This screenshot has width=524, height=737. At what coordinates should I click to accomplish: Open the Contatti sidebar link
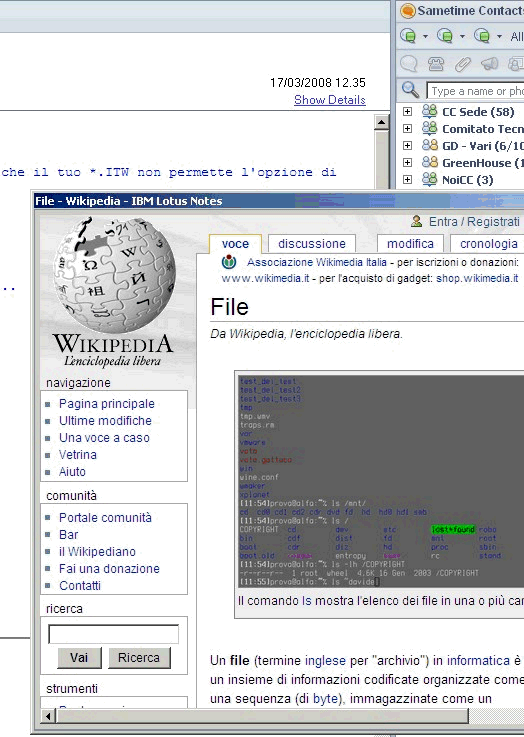coord(79,585)
